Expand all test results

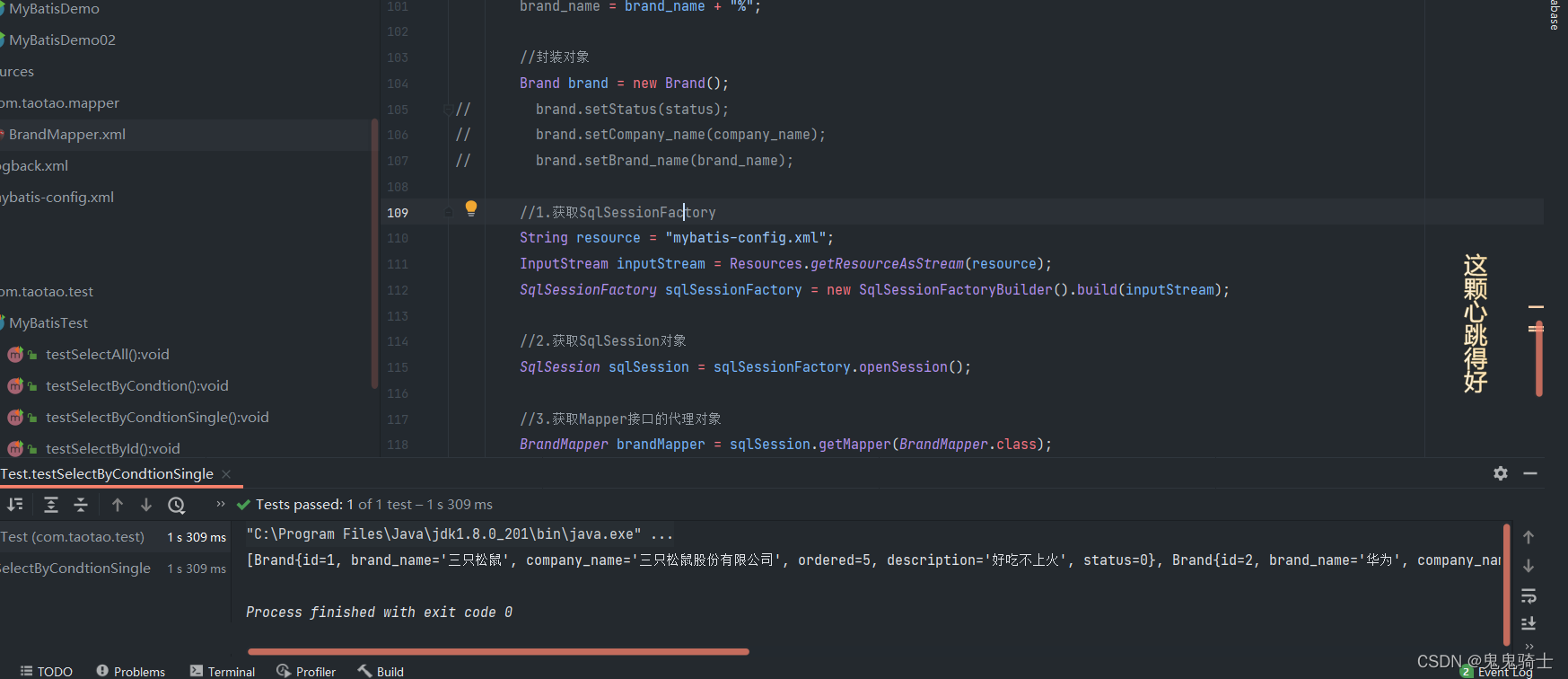[51, 505]
